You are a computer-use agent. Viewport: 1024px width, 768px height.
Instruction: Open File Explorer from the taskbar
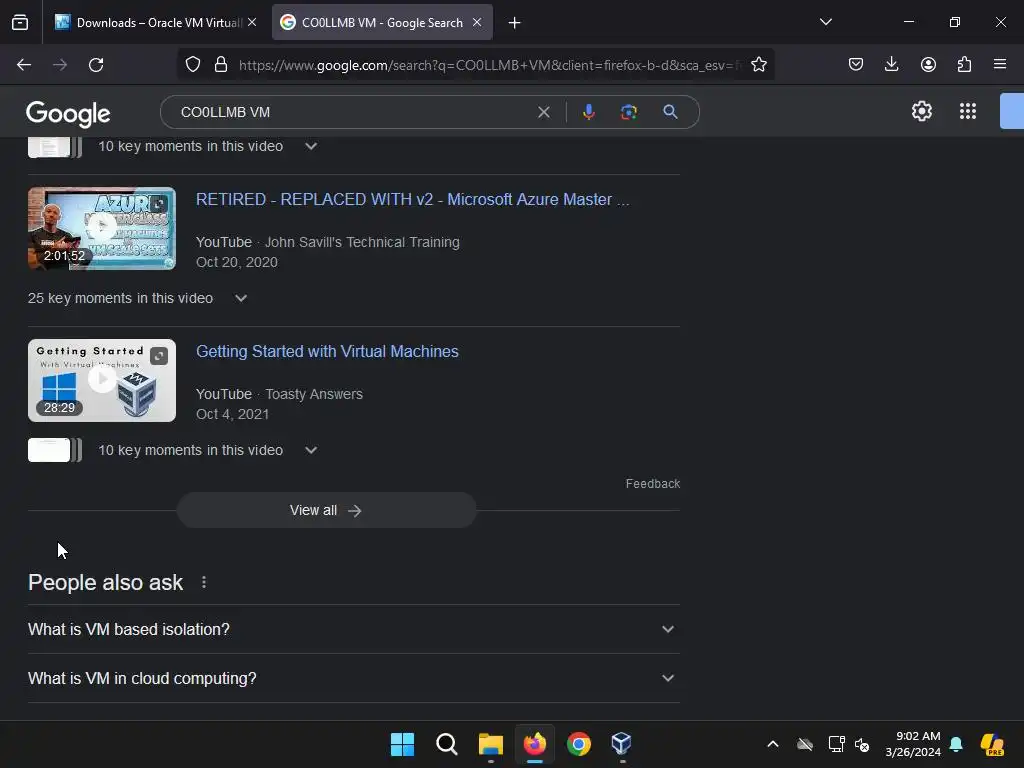(x=490, y=744)
